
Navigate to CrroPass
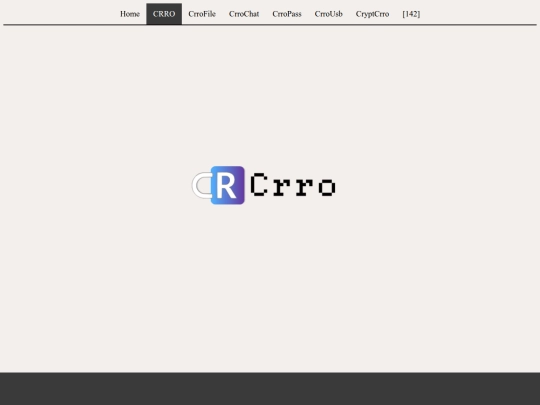(287, 14)
